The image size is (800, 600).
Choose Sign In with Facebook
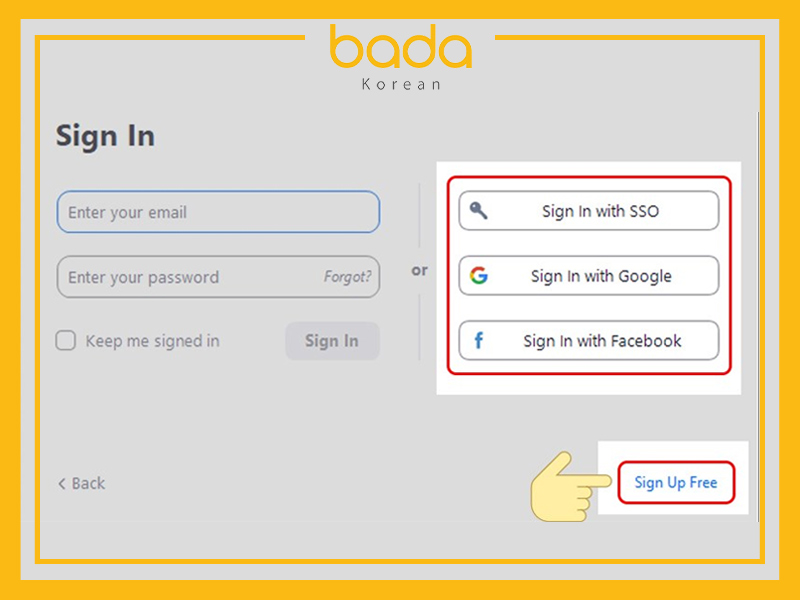tap(589, 341)
